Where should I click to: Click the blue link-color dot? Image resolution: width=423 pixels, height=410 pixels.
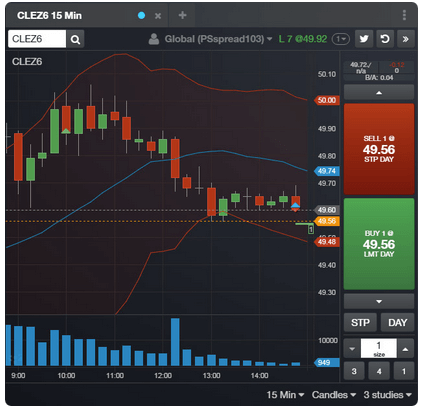pyautogui.click(x=141, y=15)
